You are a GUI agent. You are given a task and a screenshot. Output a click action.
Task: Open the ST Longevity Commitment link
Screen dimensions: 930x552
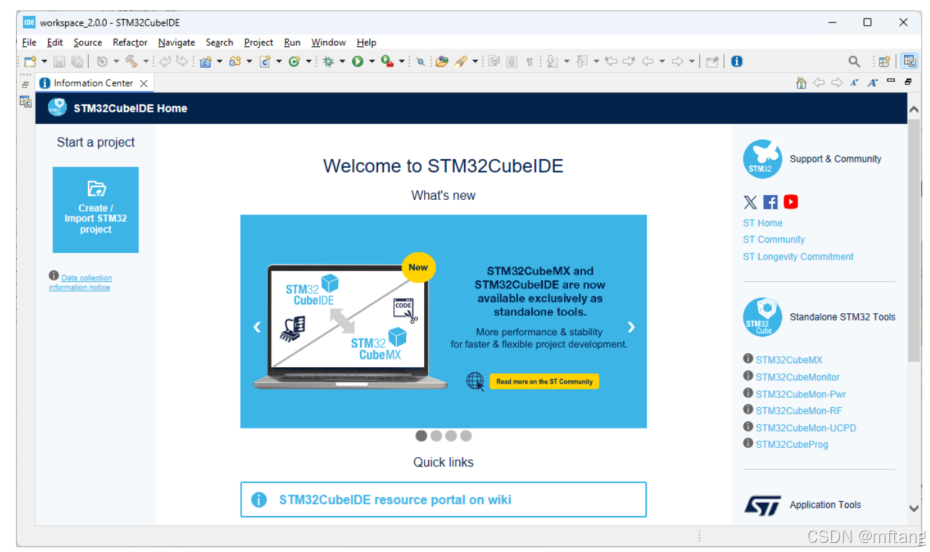tap(798, 257)
